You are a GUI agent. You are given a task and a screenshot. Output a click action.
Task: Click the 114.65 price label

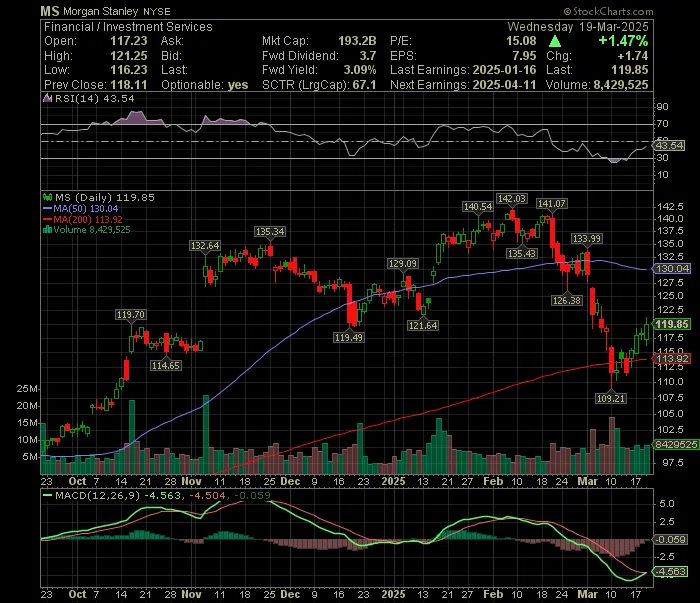[166, 366]
